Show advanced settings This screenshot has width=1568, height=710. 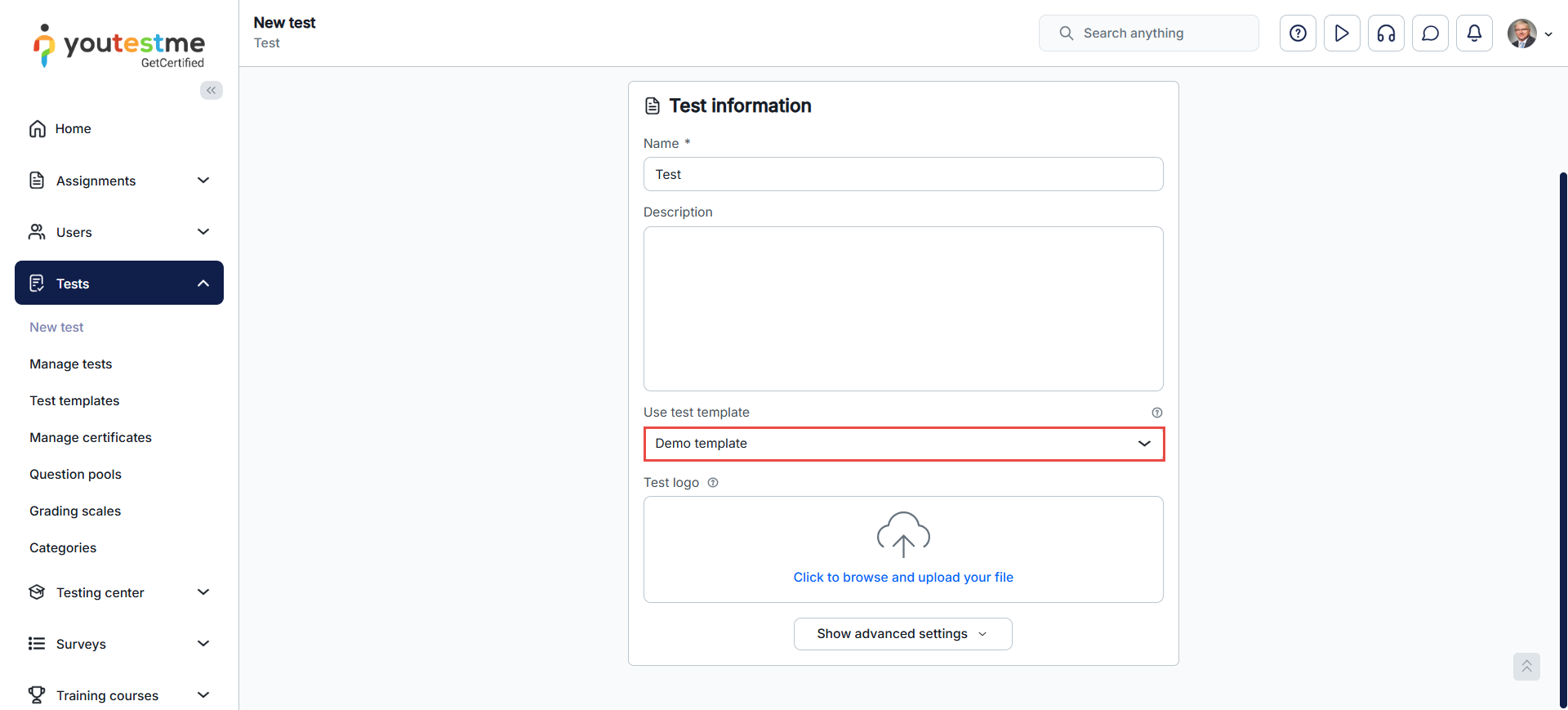[x=902, y=634]
